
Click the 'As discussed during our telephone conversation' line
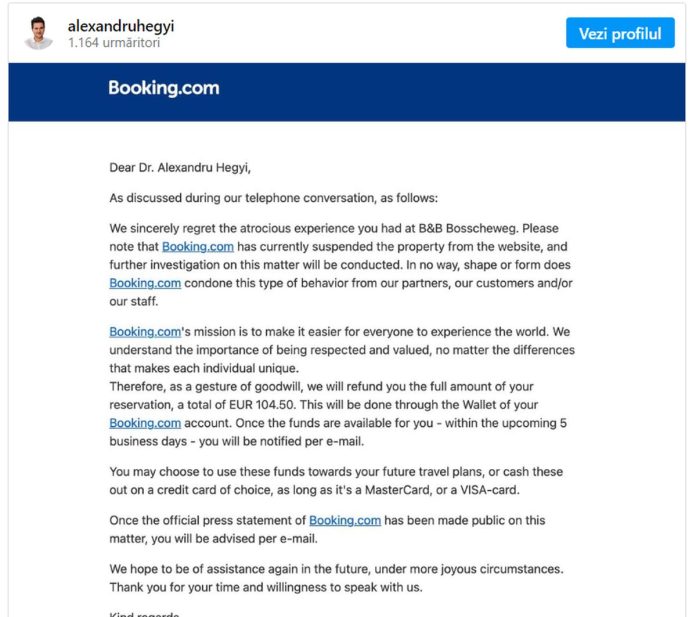[273, 198]
